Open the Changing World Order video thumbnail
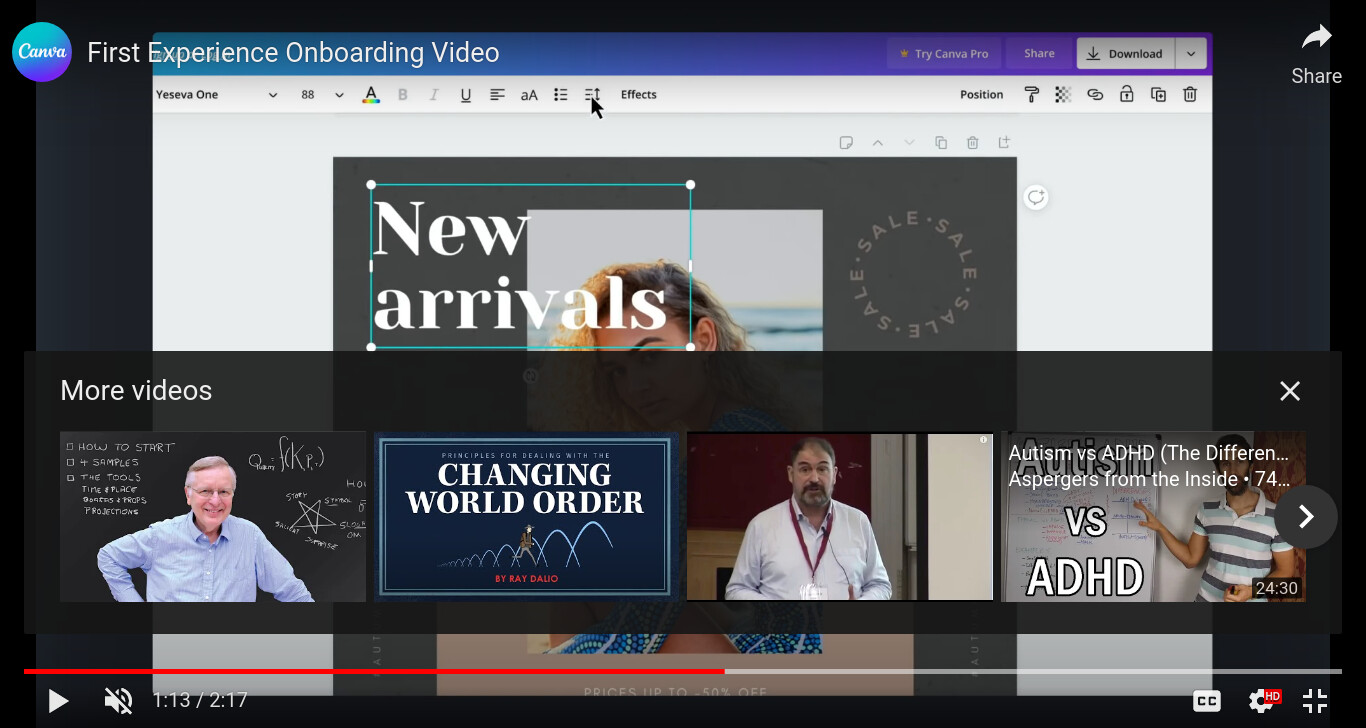This screenshot has height=728, width=1366. pos(526,516)
